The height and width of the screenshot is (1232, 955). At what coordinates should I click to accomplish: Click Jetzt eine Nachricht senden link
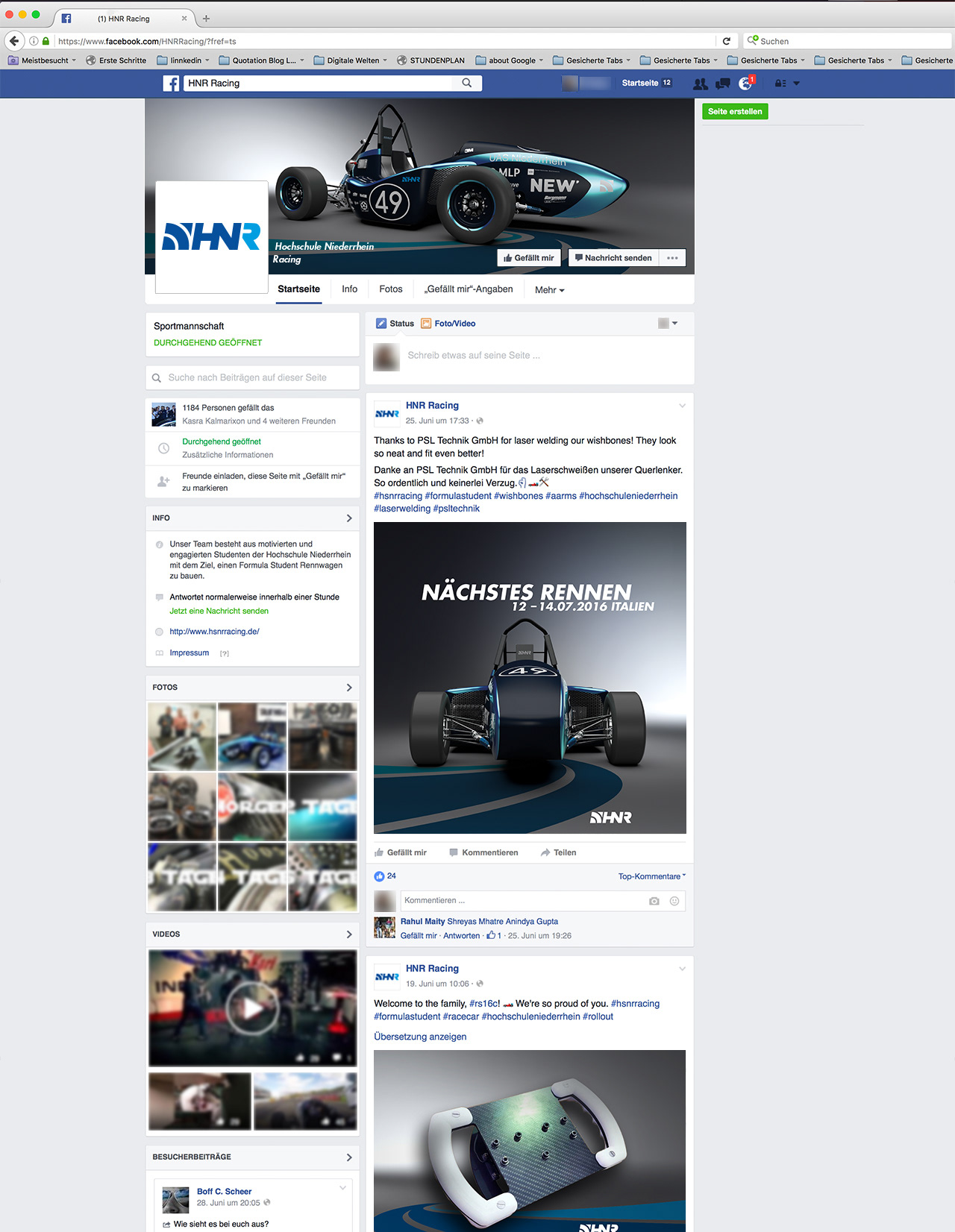(219, 611)
